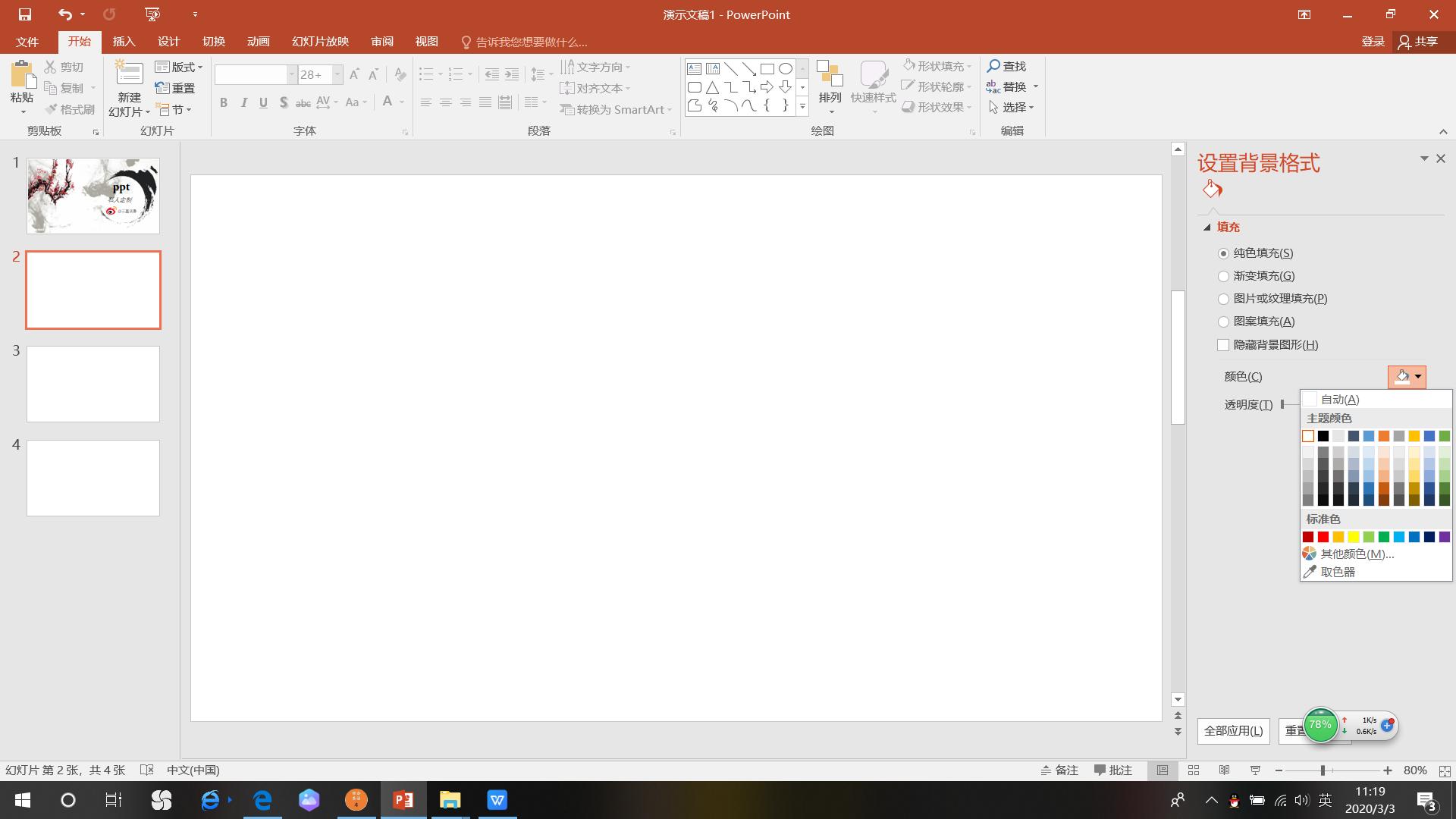Click the eyedropper 取色器 option
Image resolution: width=1456 pixels, height=819 pixels.
(1337, 573)
